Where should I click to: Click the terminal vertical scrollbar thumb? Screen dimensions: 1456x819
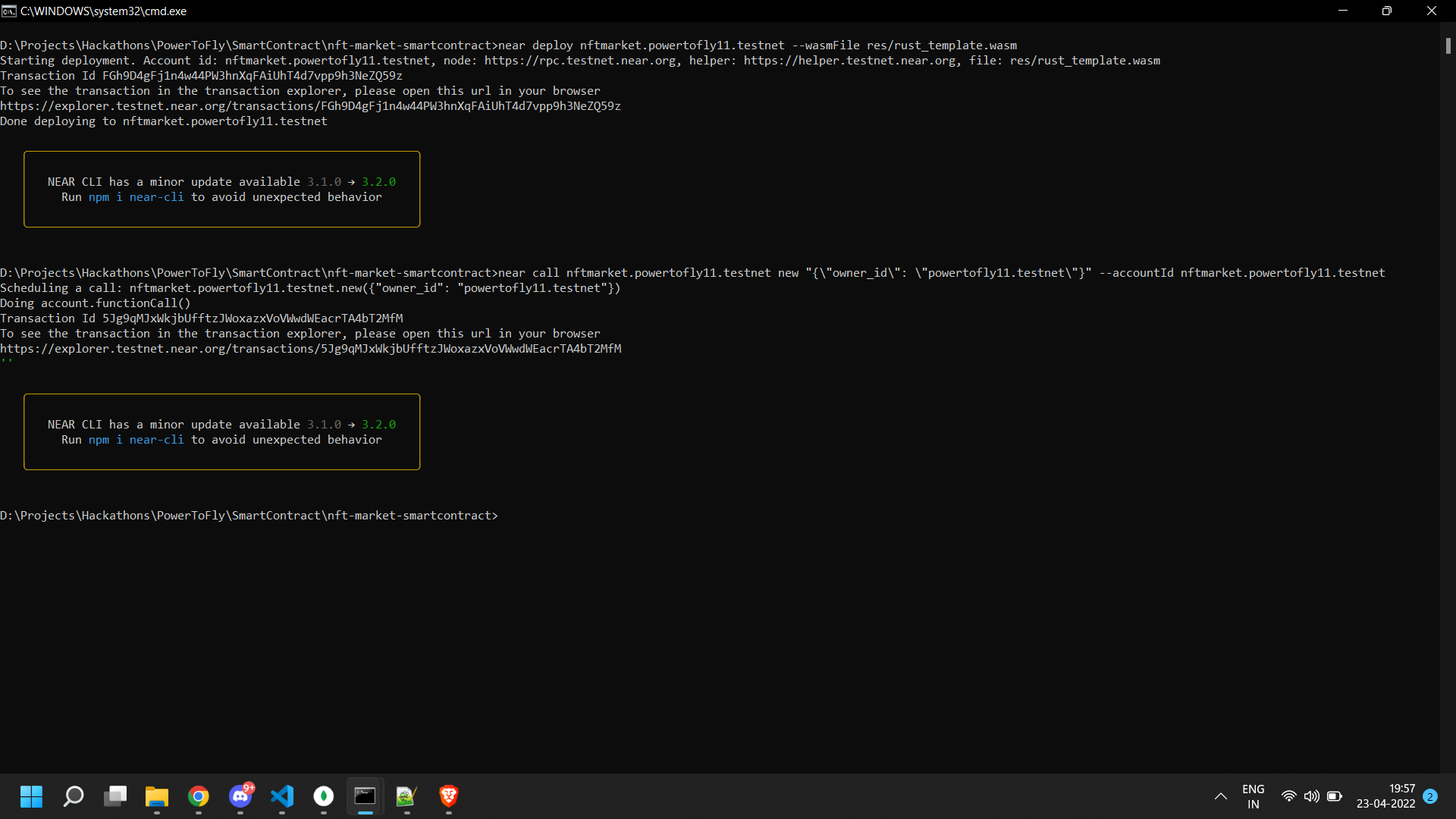tap(1448, 45)
